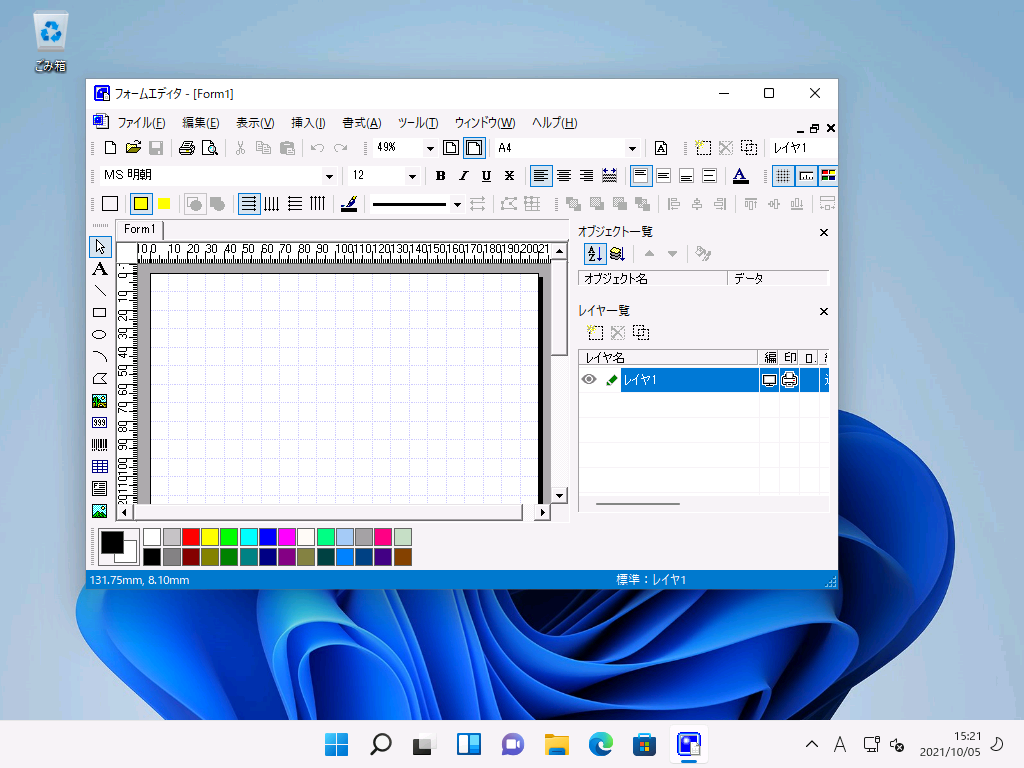
Task: Pick the magenta color swatch
Action: tap(287, 537)
